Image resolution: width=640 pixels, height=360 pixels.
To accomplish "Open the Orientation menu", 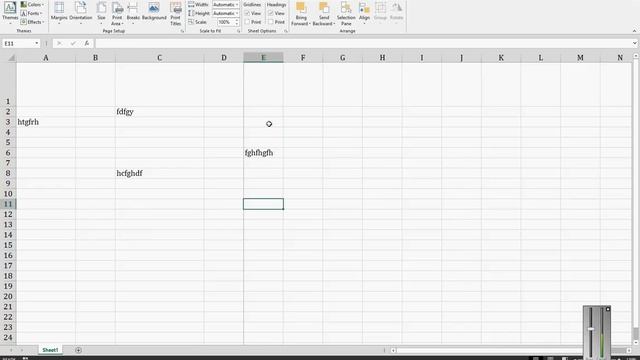I will [x=80, y=12].
